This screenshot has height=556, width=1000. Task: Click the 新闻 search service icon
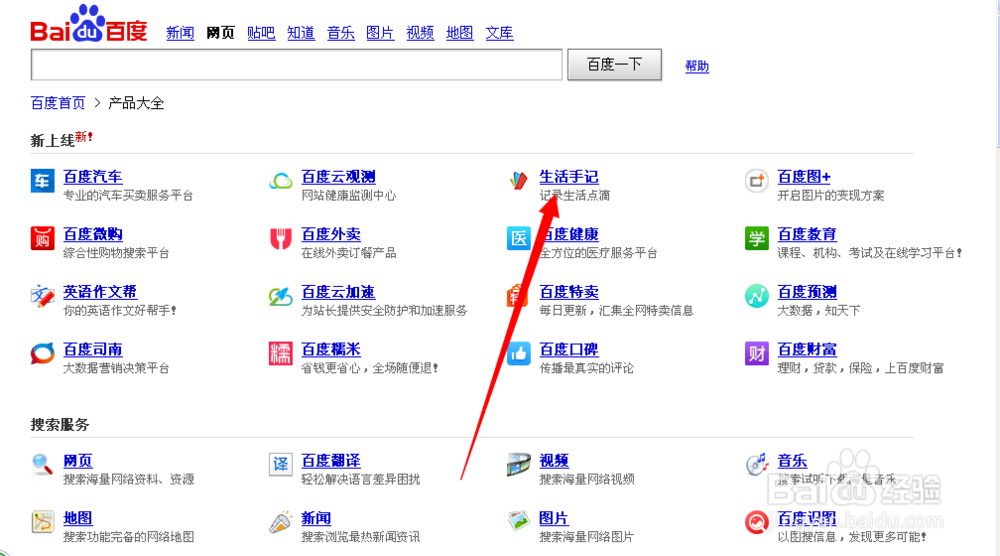click(281, 522)
